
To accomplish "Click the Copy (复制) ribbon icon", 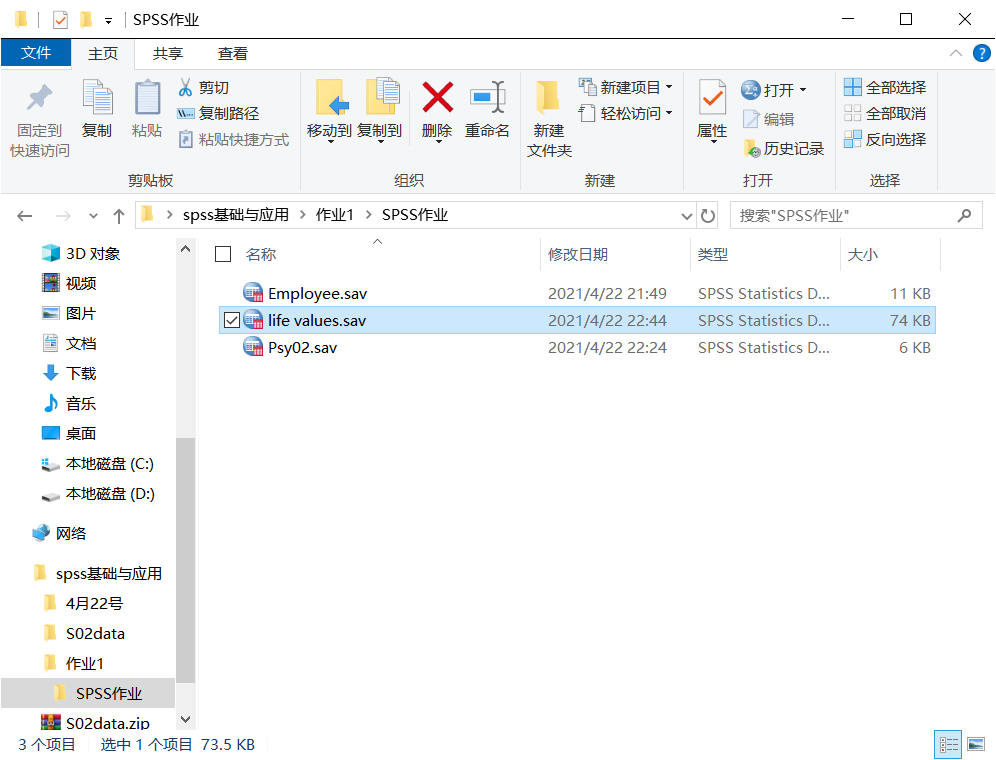I will point(97,109).
